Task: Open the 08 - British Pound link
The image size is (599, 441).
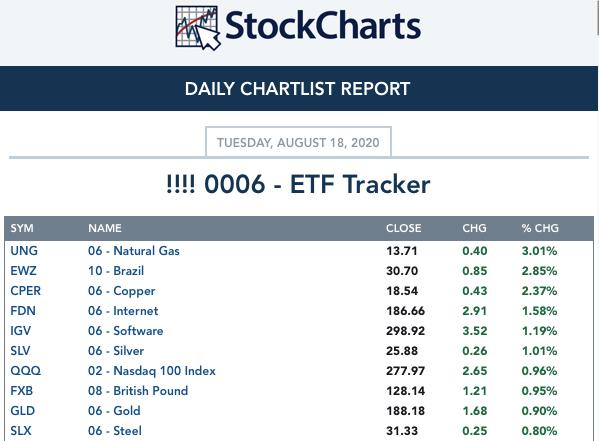Action: tap(138, 391)
